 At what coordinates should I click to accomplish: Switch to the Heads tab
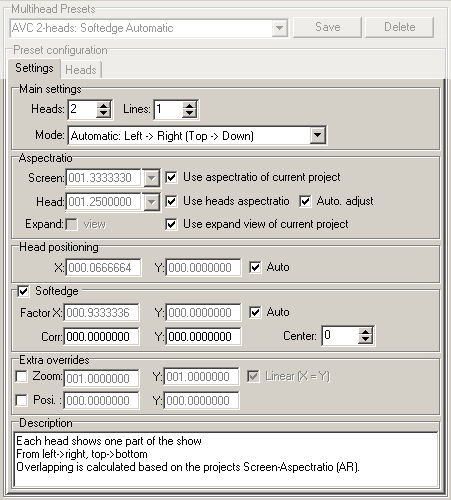pos(81,70)
